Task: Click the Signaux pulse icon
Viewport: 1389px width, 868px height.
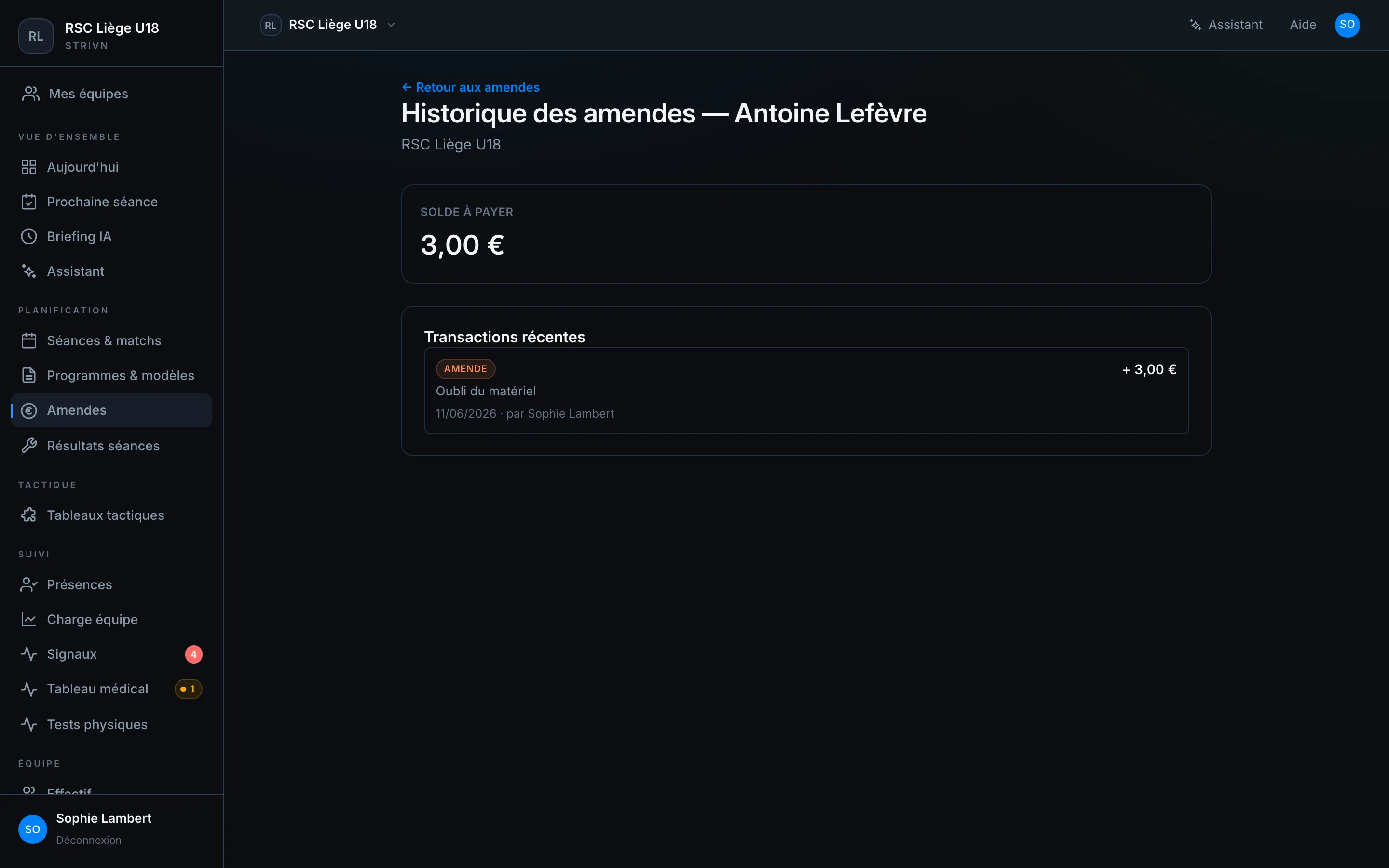Action: 29,654
